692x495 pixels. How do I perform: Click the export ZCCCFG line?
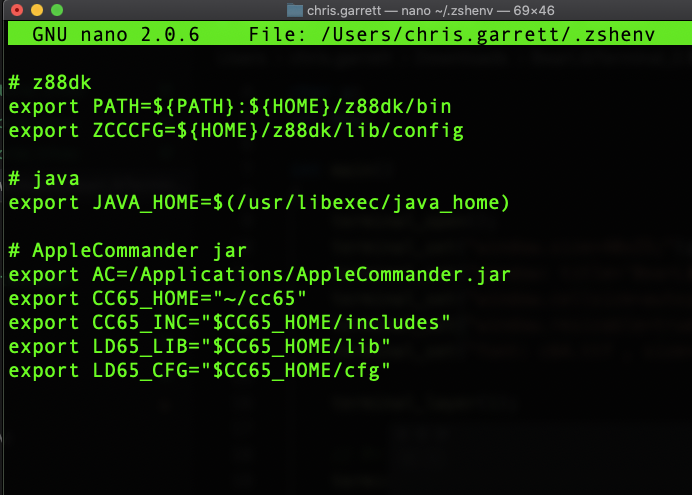[236, 131]
